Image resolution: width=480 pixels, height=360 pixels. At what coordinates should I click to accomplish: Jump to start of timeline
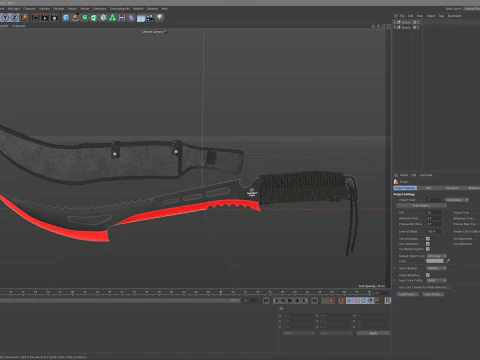click(x=266, y=301)
